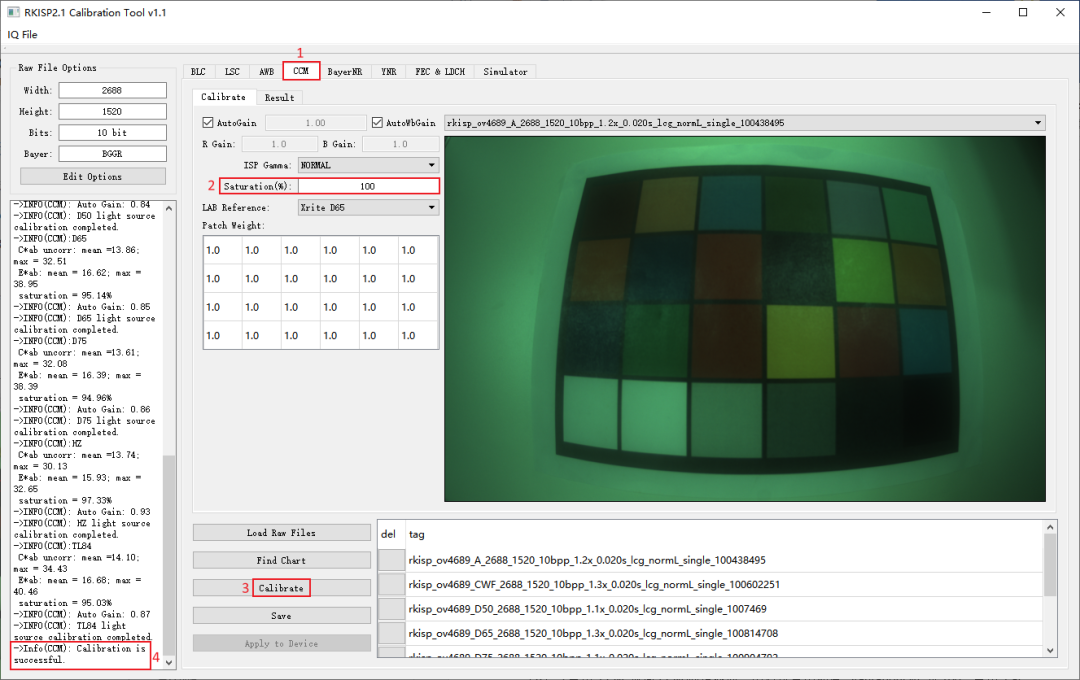This screenshot has width=1080, height=680.
Task: Click Load Raw Files button
Action: point(281,533)
